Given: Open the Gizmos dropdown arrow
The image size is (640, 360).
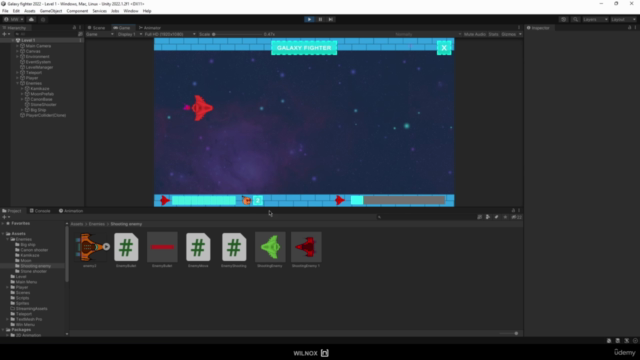Looking at the screenshot, I should click(x=520, y=34).
